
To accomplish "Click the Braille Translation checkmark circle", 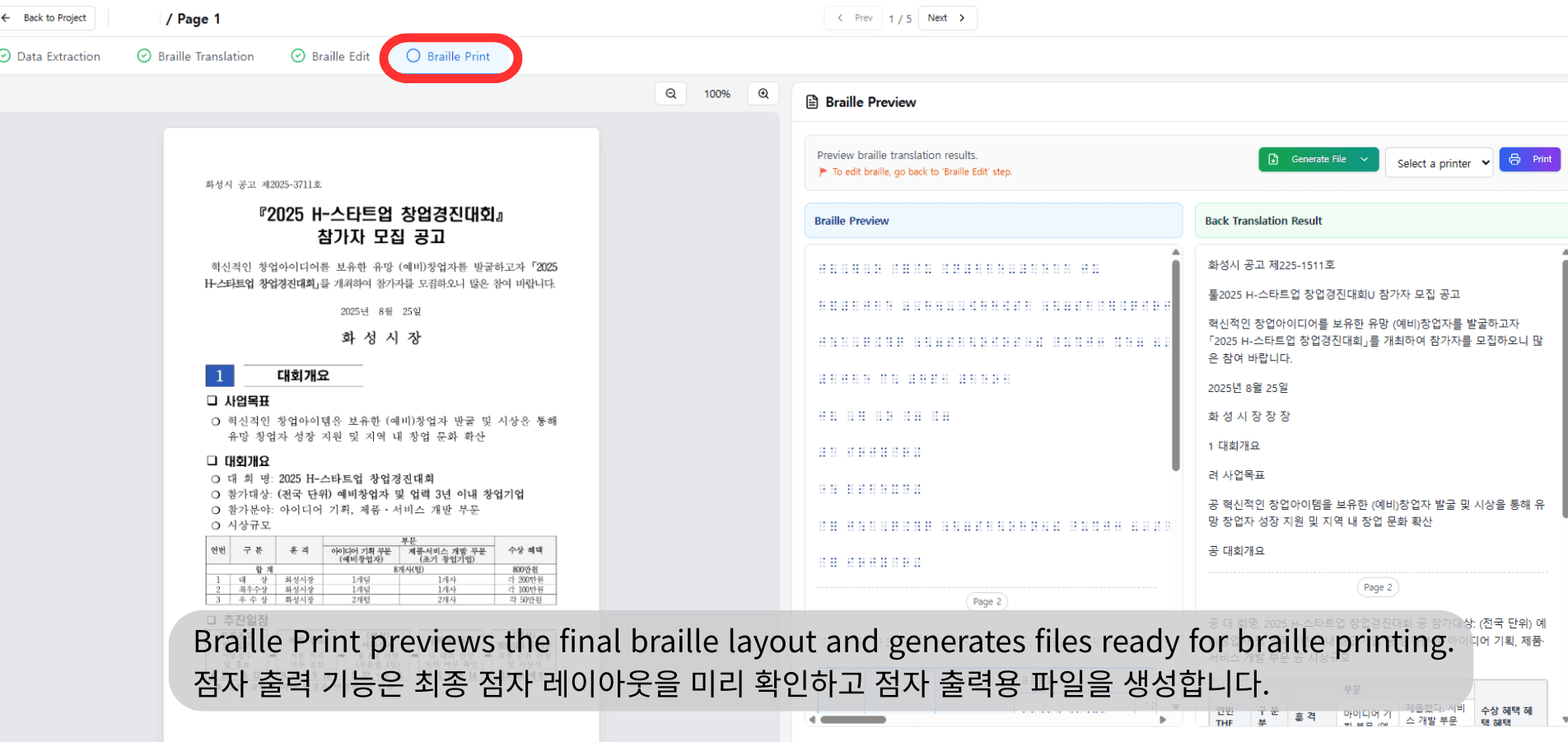I will [144, 56].
